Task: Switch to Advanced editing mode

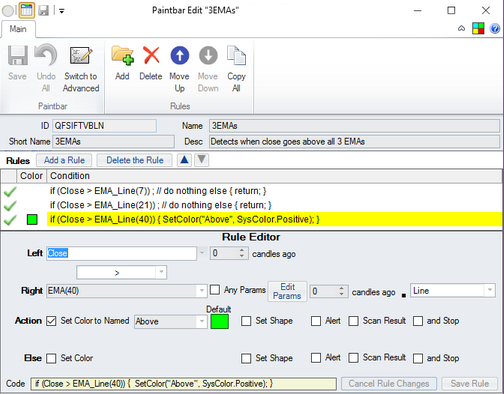Action: [81, 55]
